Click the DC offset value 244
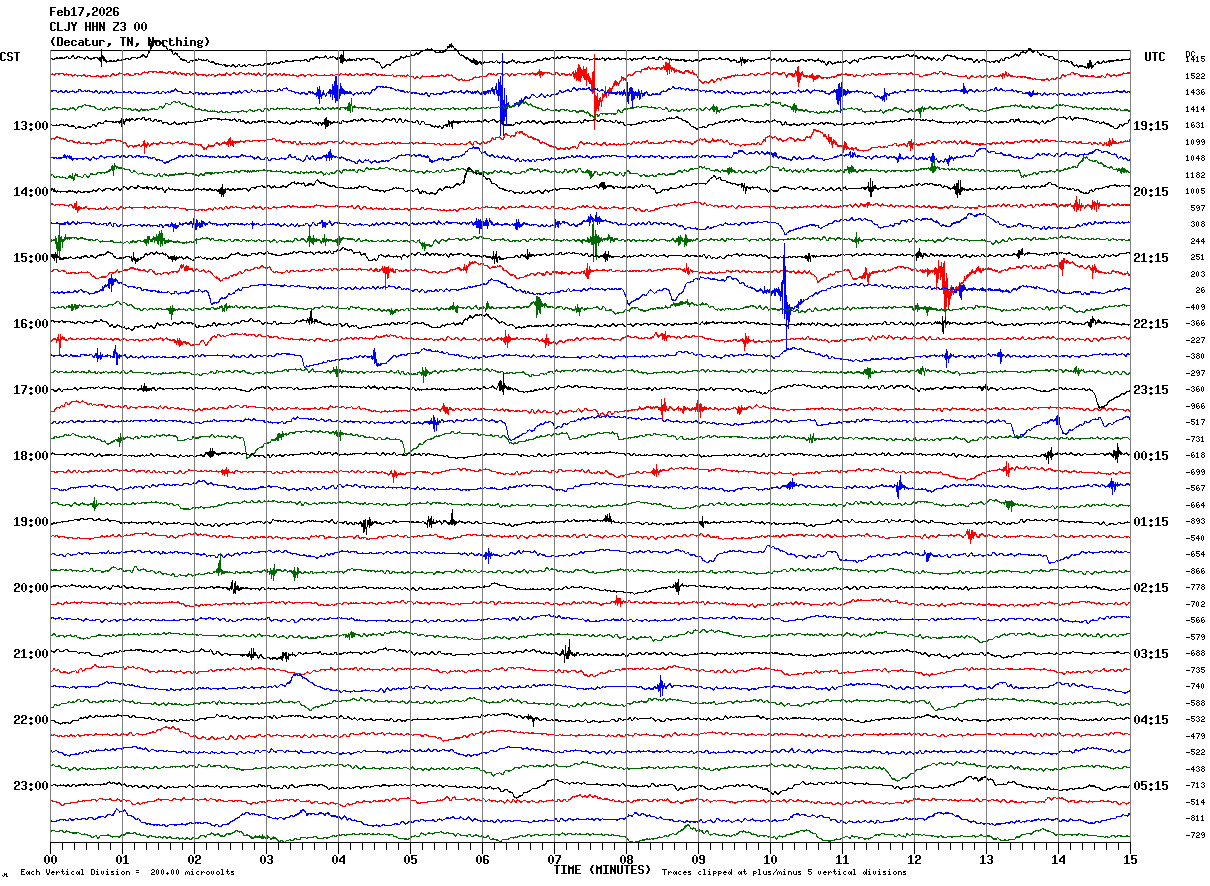This screenshot has height=886, width=1210. point(1197,241)
